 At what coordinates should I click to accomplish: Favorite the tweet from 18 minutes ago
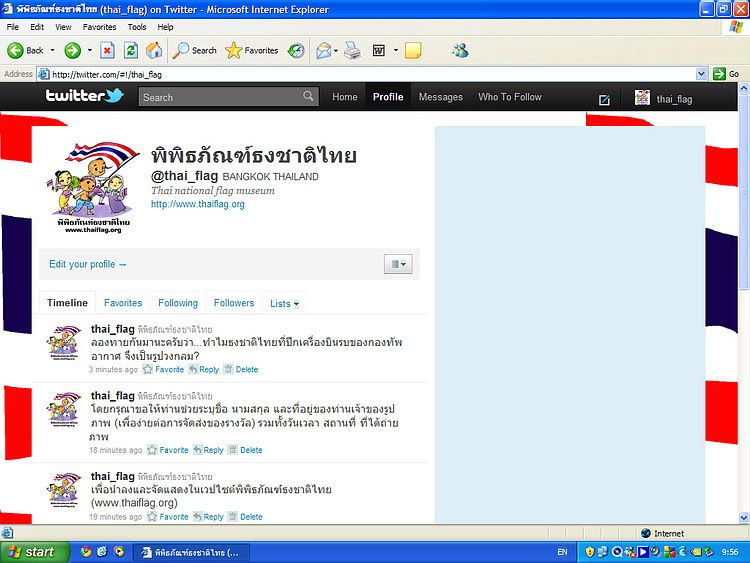(x=168, y=450)
